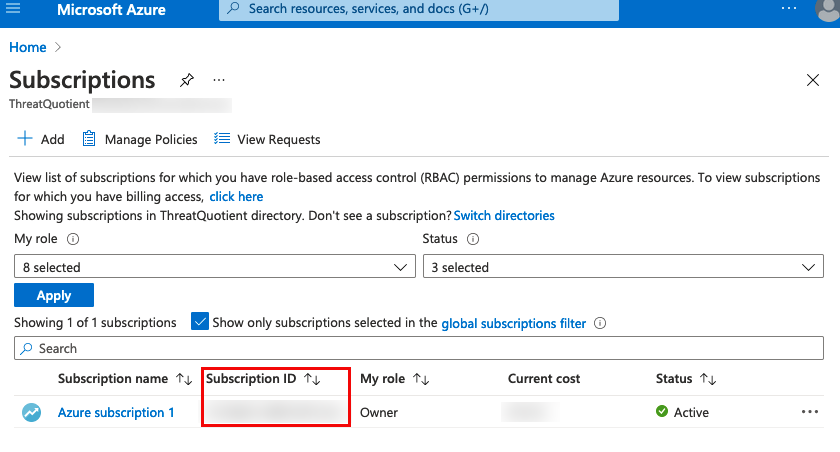
Task: Open row actions for Azure subscription 1
Action: [x=809, y=411]
